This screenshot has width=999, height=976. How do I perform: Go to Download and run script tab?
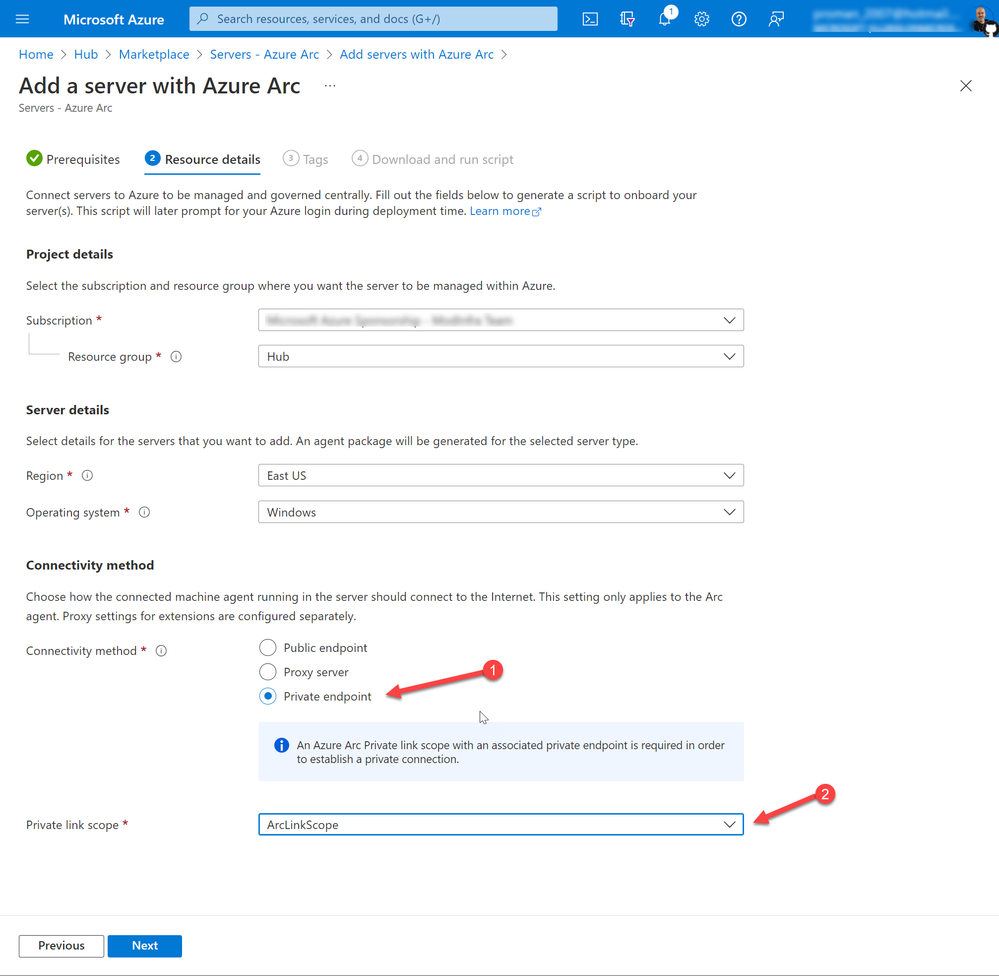[433, 159]
